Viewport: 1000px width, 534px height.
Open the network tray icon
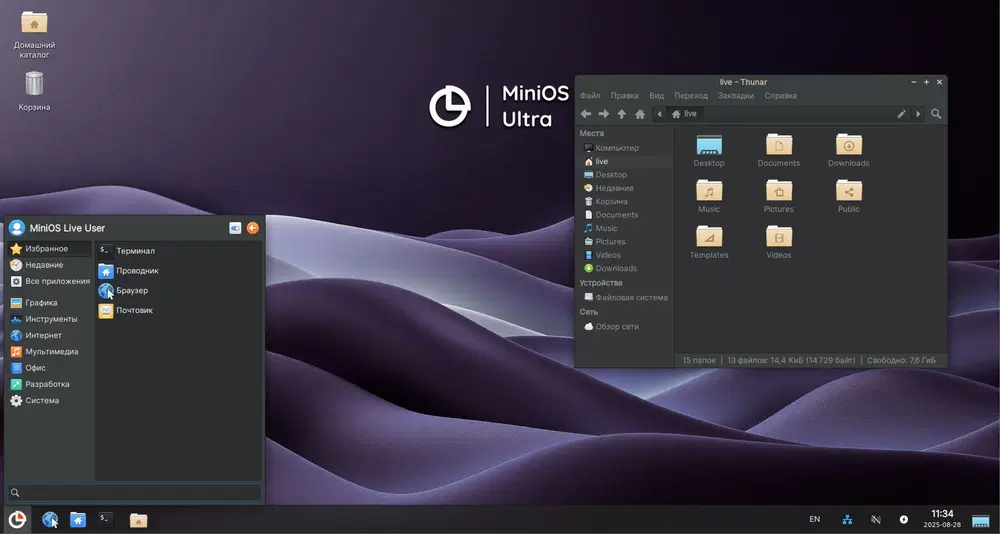click(848, 519)
